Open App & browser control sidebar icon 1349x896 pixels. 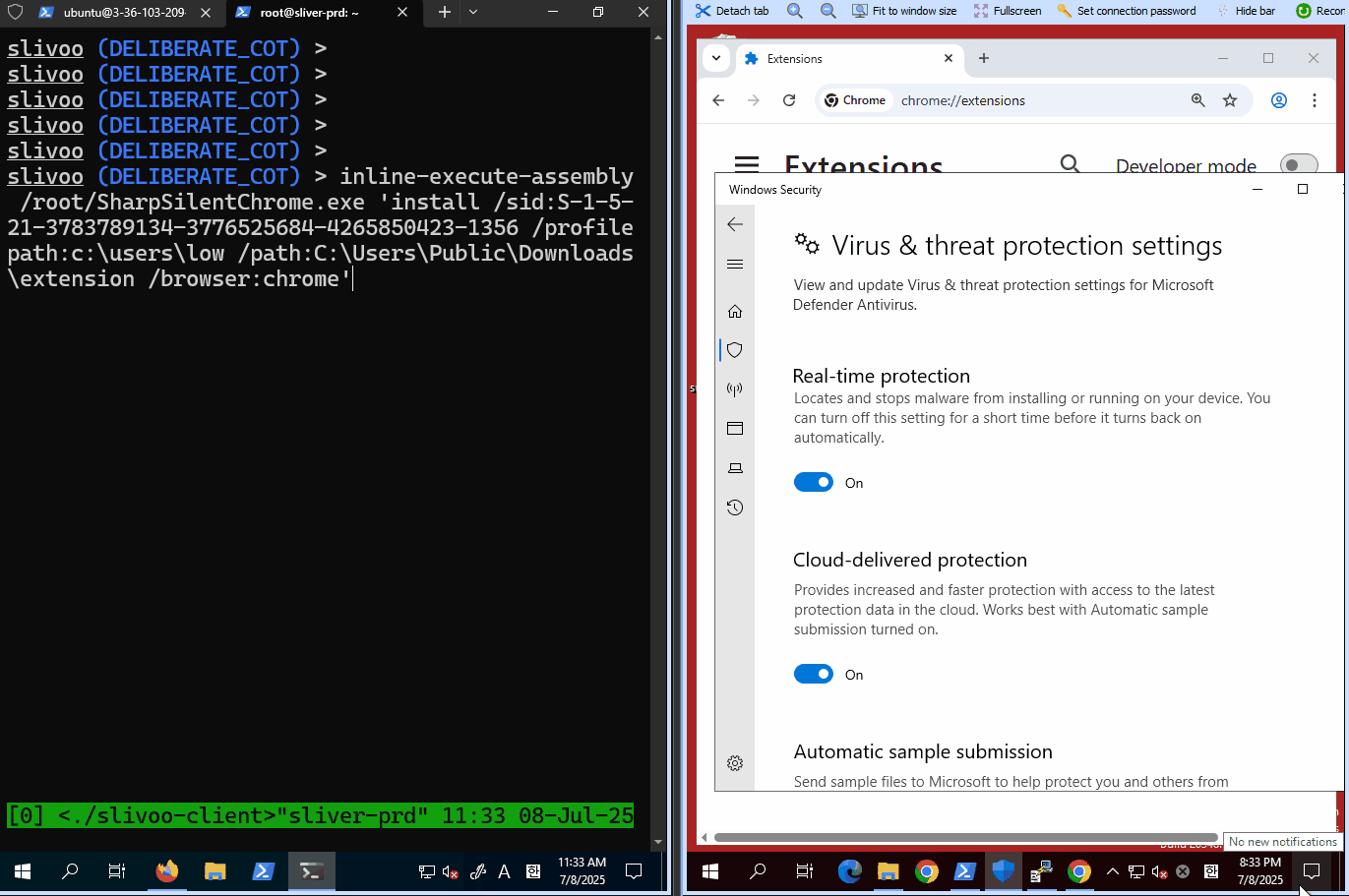735,429
